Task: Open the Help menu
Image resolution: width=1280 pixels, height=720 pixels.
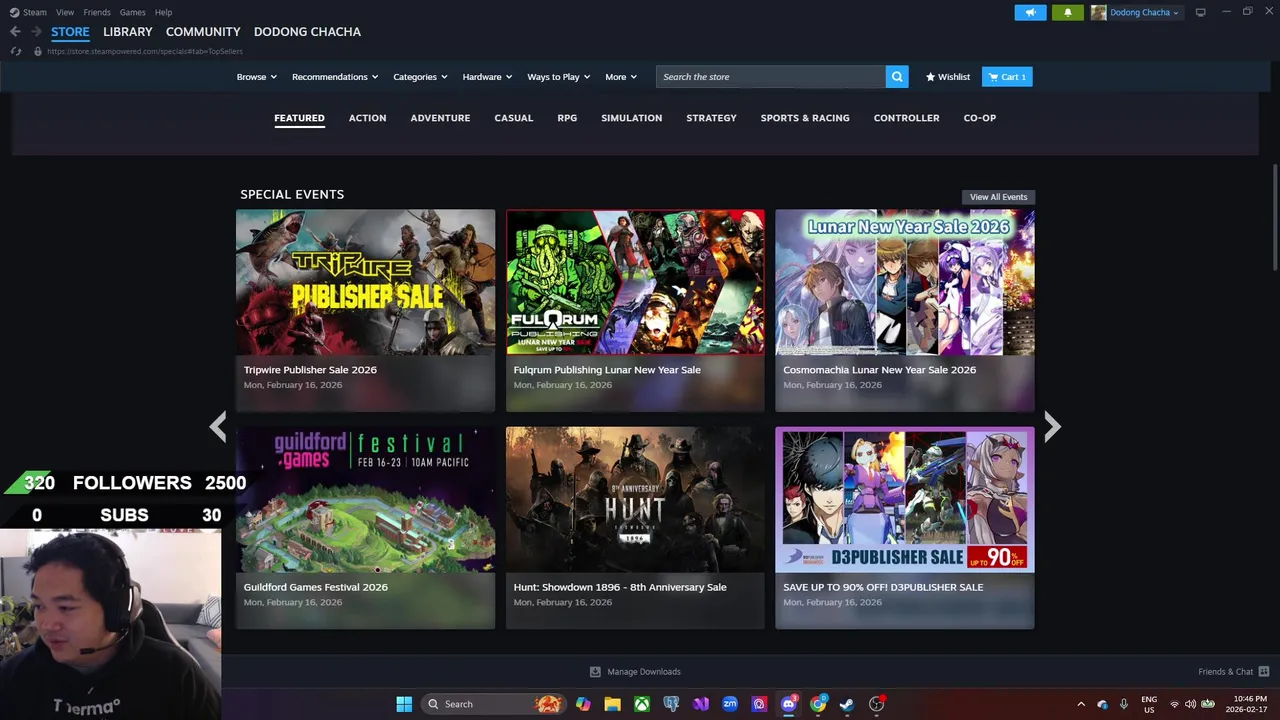Action: pyautogui.click(x=163, y=12)
